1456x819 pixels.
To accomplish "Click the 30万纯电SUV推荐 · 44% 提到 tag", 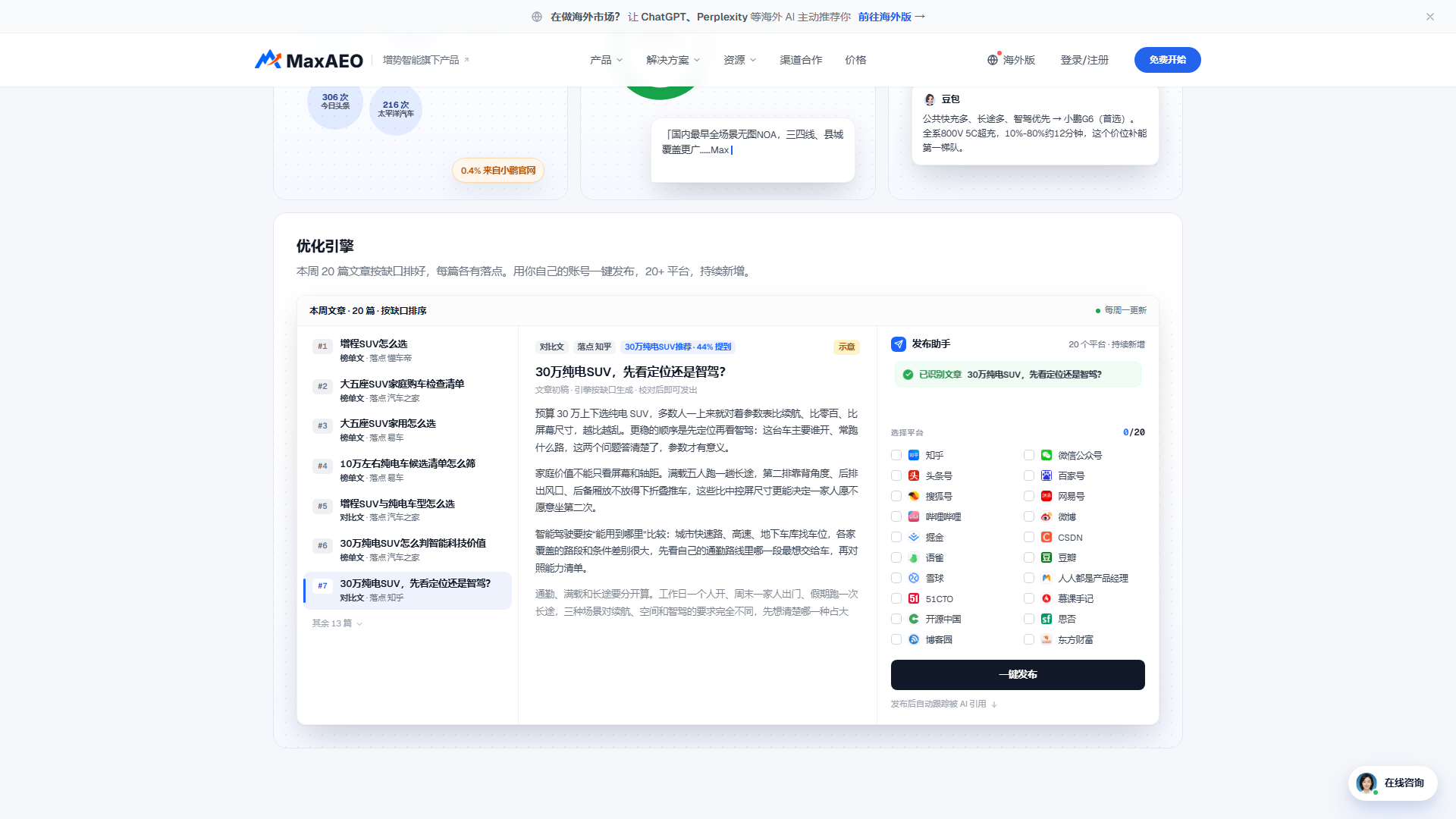I will click(x=678, y=347).
